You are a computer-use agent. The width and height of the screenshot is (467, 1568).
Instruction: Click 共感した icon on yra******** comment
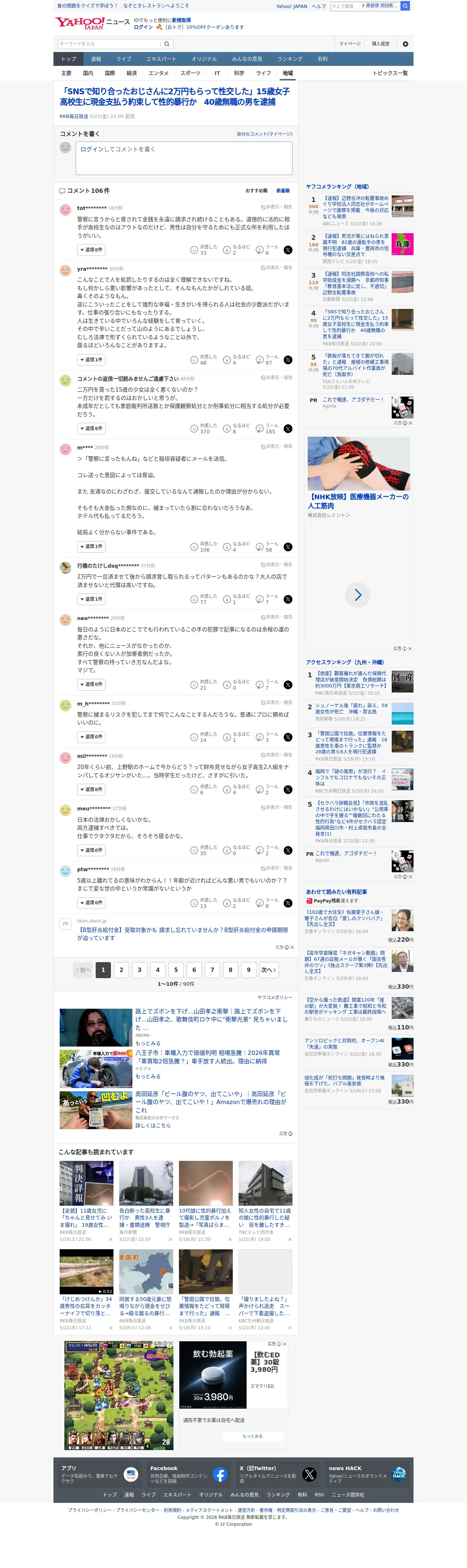point(194,360)
